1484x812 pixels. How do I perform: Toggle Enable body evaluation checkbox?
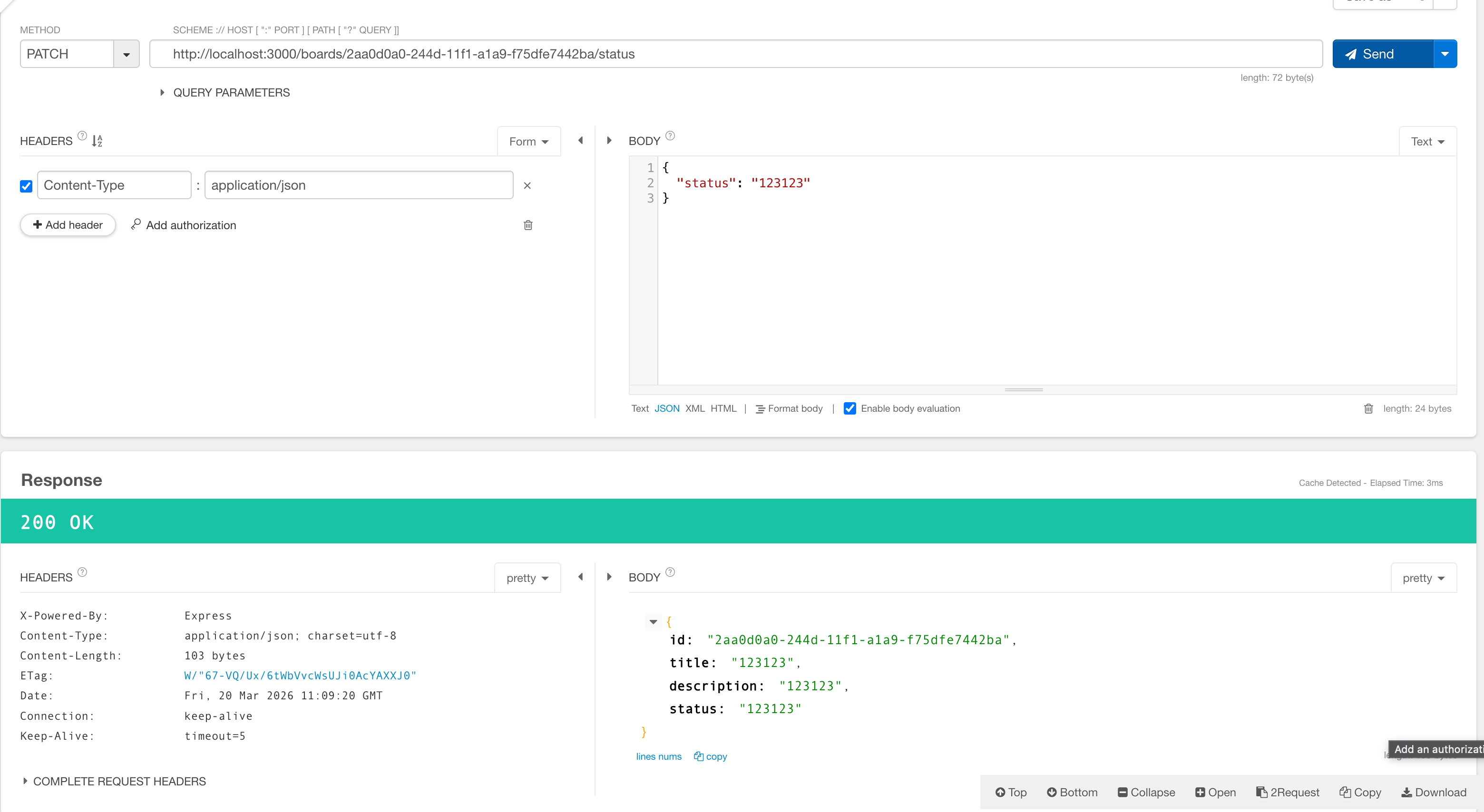point(849,408)
